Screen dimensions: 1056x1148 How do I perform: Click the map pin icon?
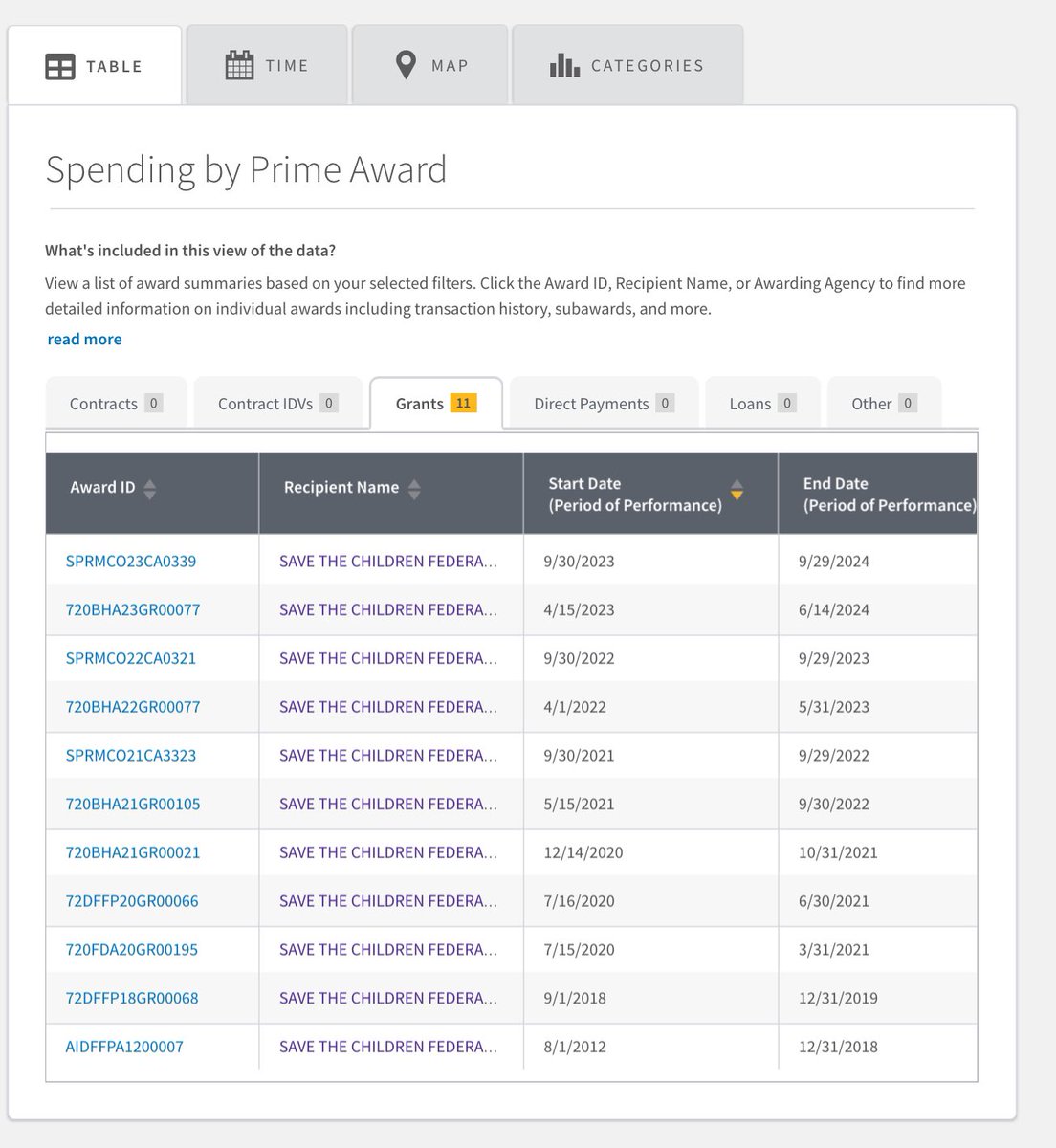(406, 65)
